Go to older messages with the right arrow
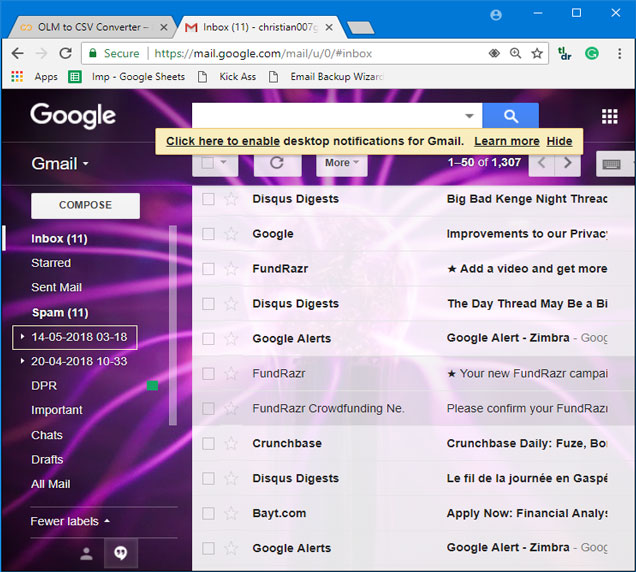The height and width of the screenshot is (572, 636). click(567, 163)
